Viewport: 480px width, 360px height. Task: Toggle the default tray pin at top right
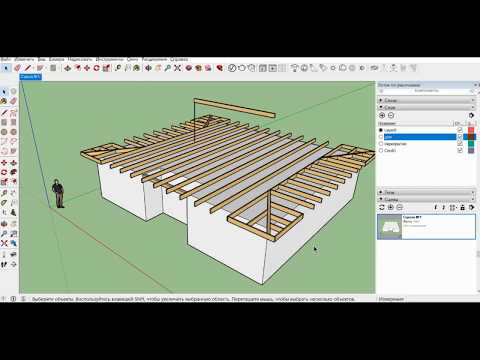476,85
